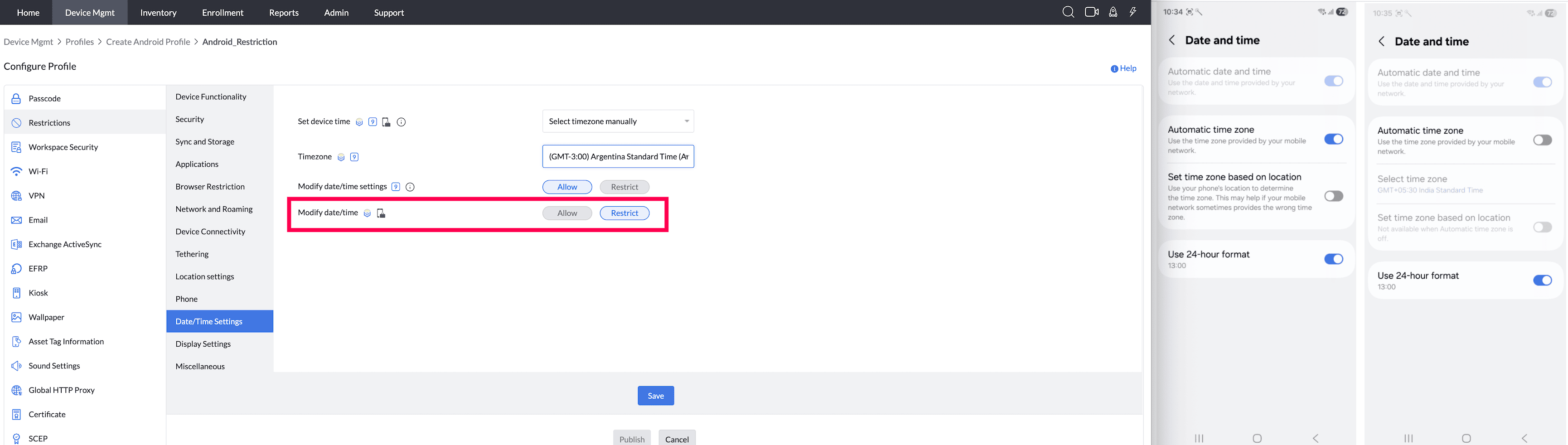Image resolution: width=1568 pixels, height=445 pixels.
Task: Click the info icon next to Set device time
Action: (401, 122)
